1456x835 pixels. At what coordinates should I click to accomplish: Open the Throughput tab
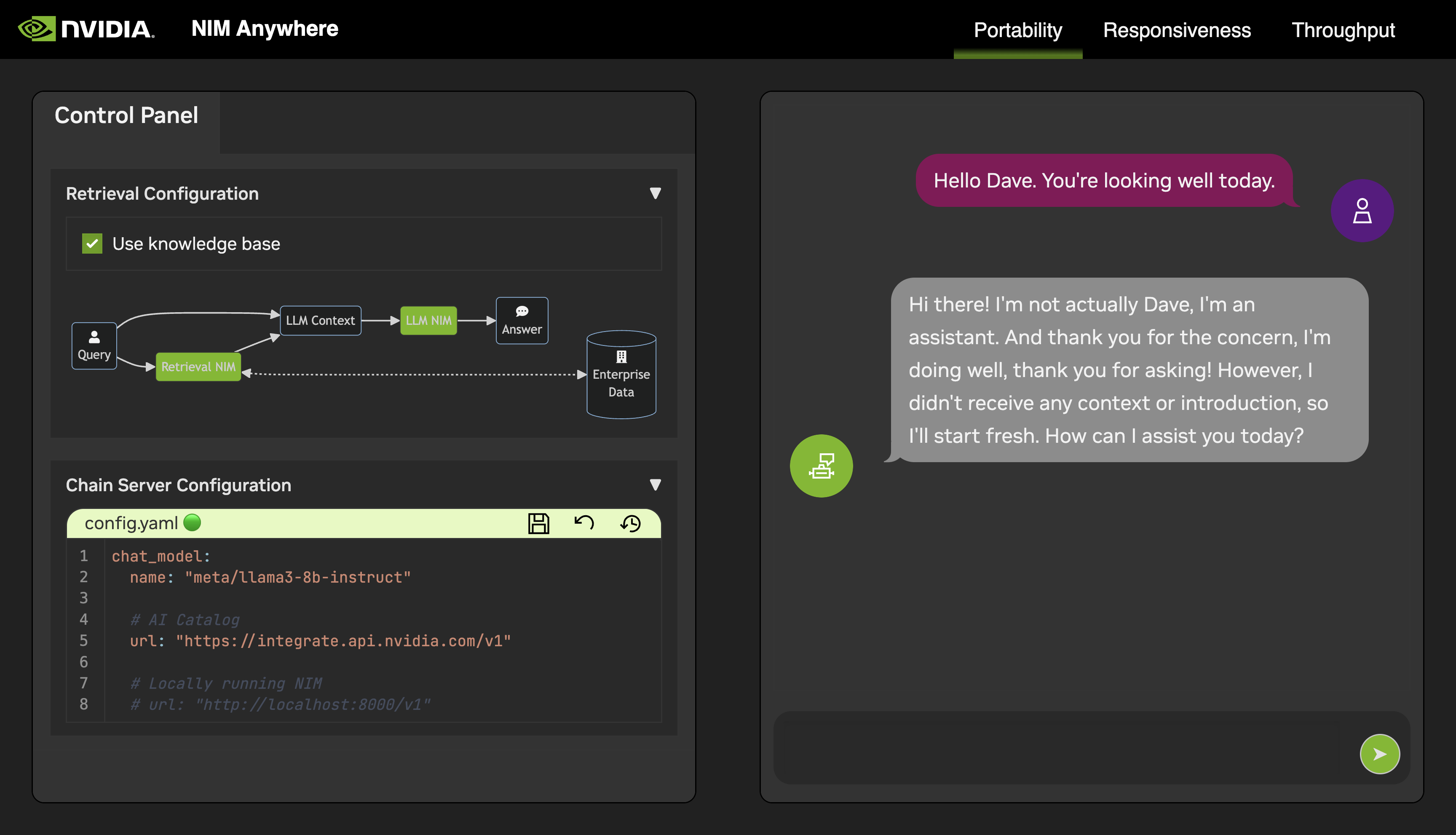(1343, 30)
